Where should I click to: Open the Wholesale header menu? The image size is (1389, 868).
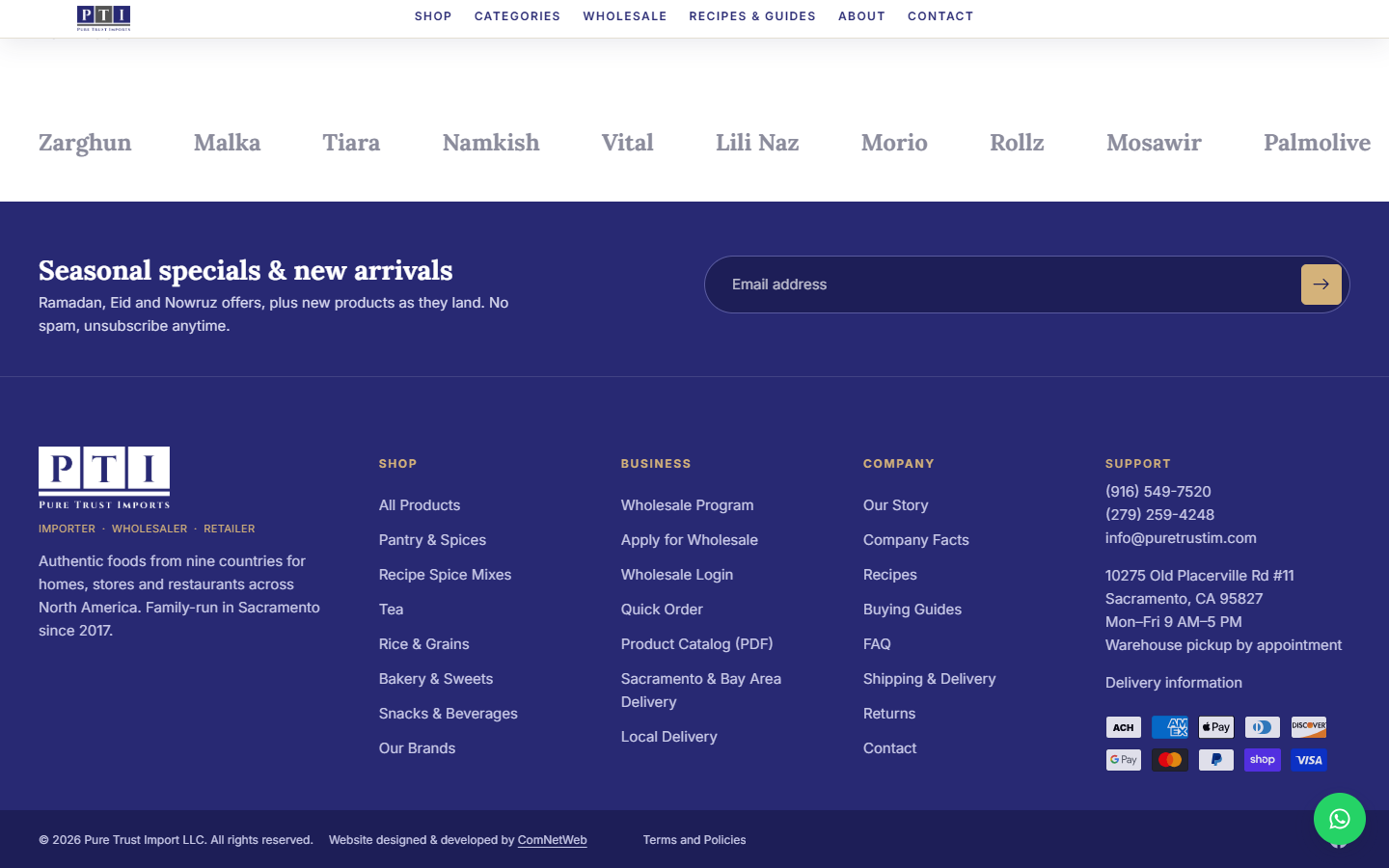pos(625,16)
